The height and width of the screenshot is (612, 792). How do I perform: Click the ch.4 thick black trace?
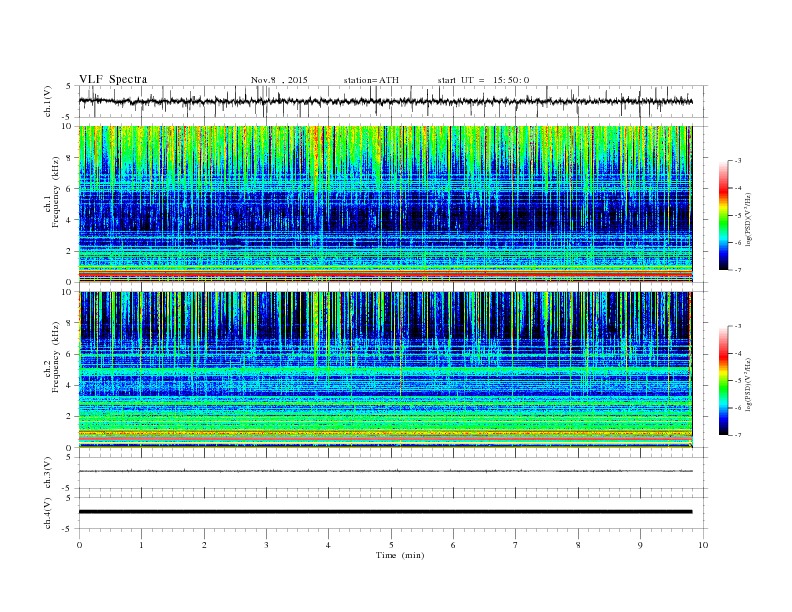pyautogui.click(x=386, y=512)
